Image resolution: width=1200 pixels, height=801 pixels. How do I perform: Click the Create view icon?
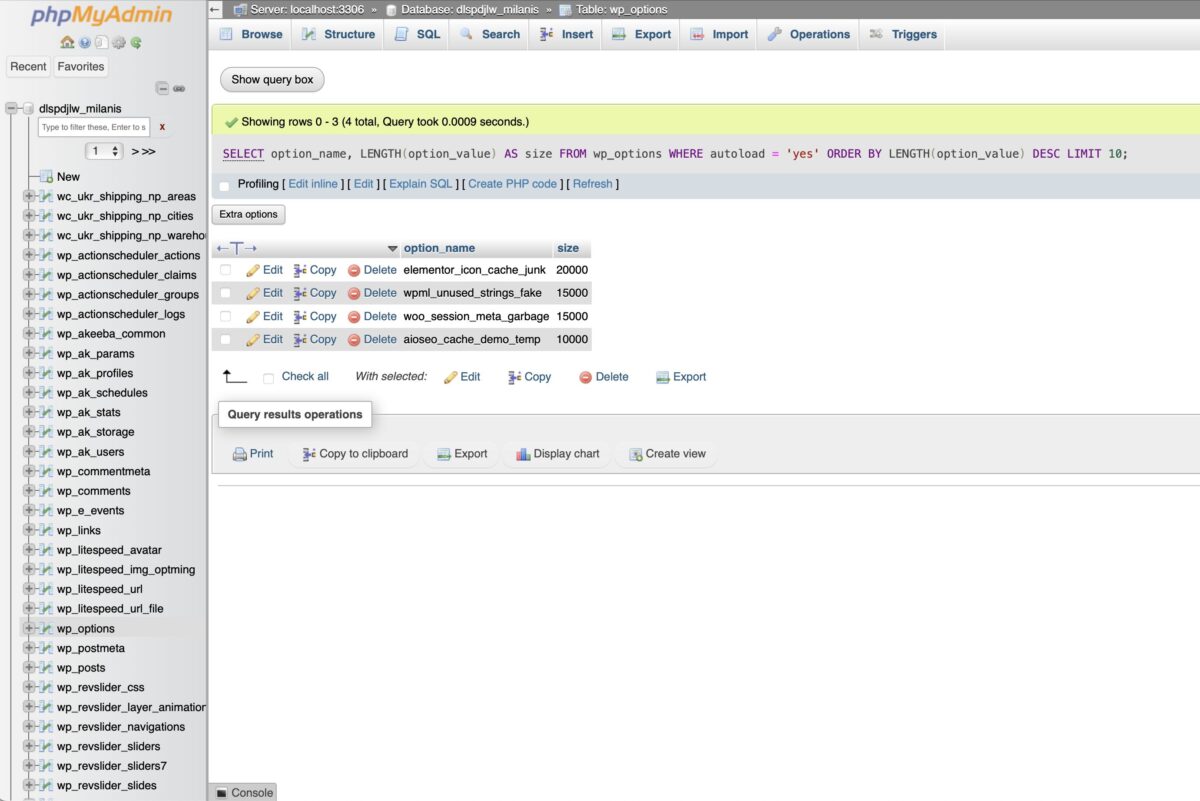point(635,454)
